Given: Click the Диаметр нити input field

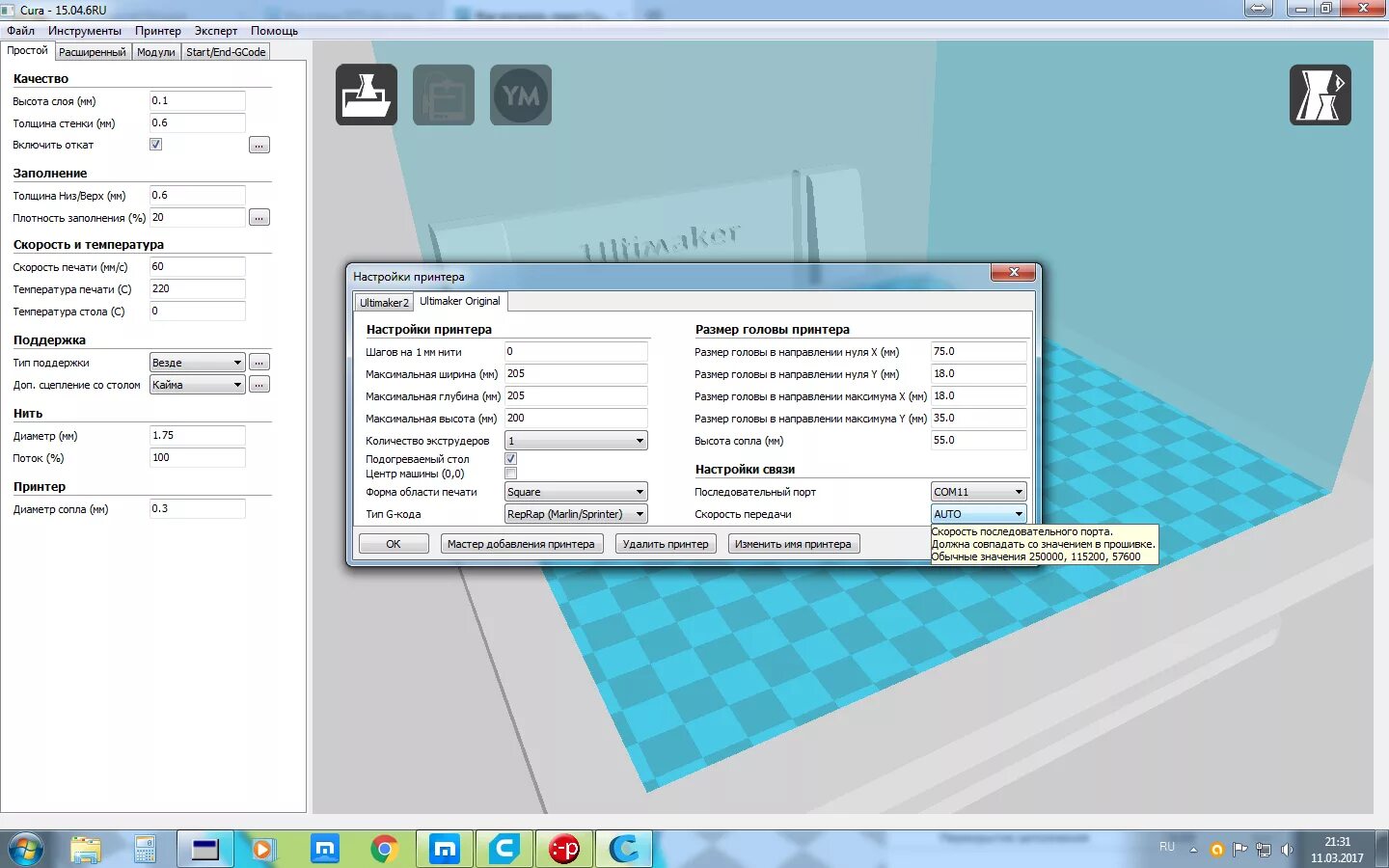Looking at the screenshot, I should 197,435.
